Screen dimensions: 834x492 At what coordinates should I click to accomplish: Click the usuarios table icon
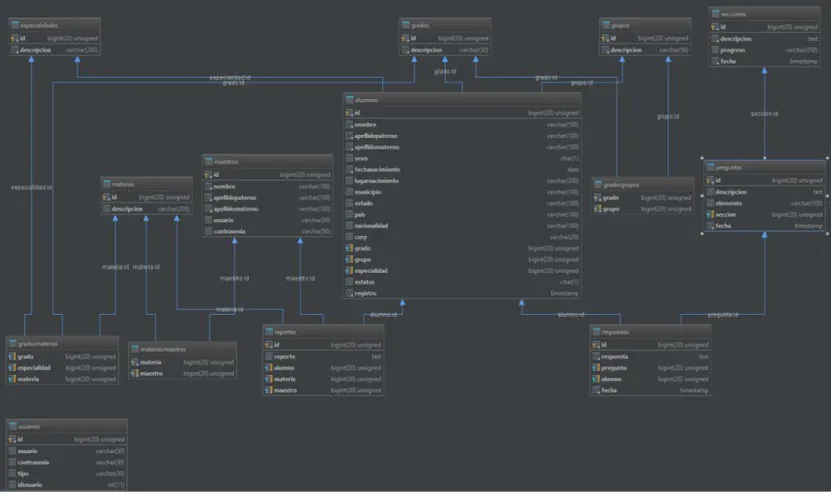click(x=13, y=426)
